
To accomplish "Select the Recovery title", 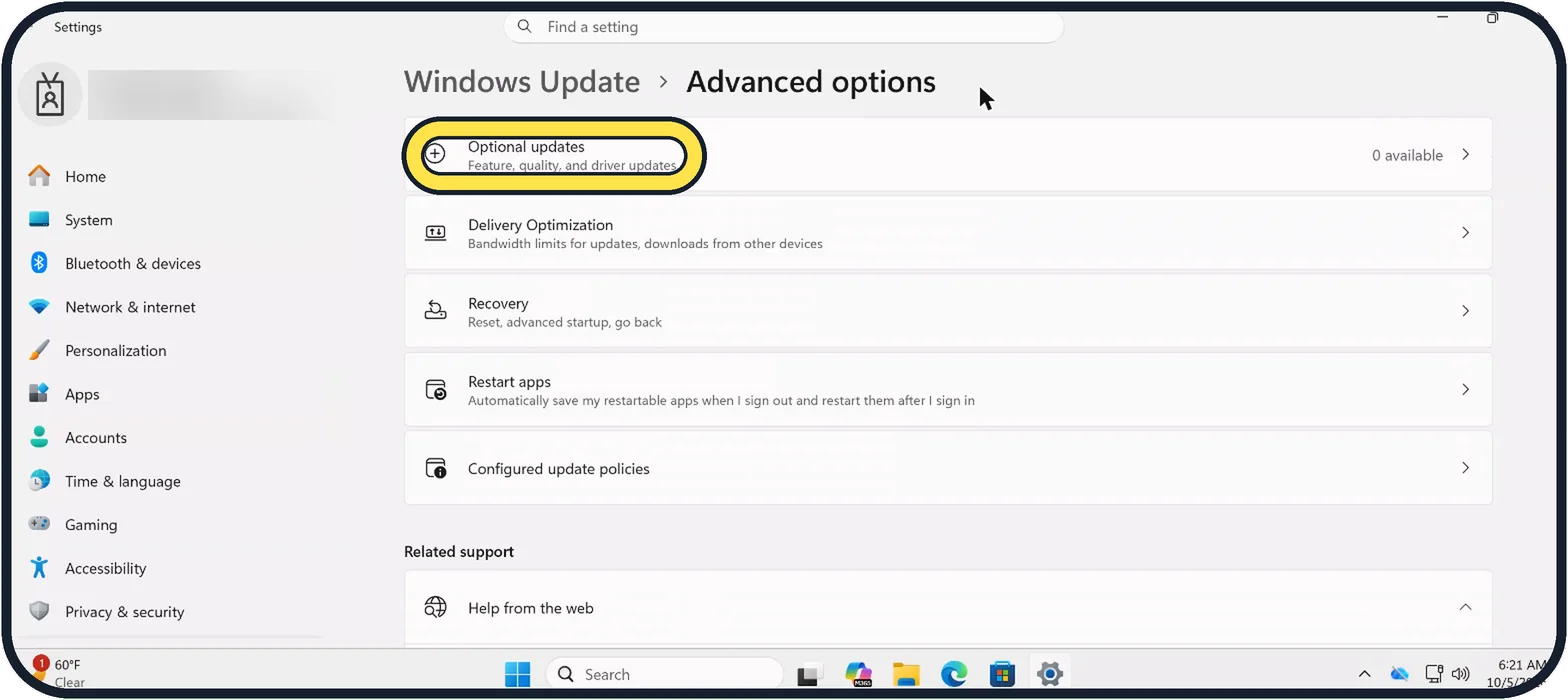I will [x=498, y=303].
